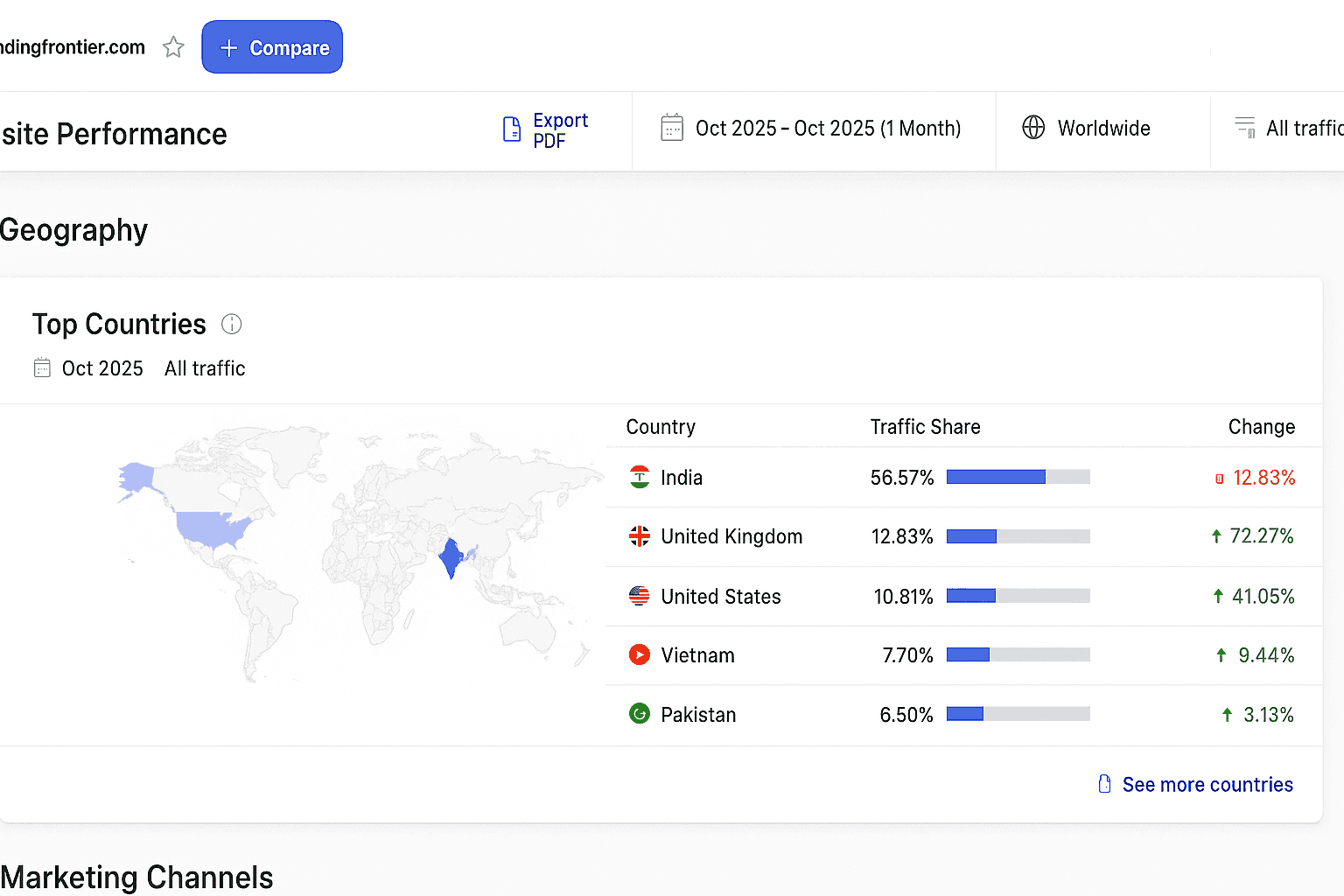Open the Worldwide region dropdown
Screen dimensions: 1344x896
pos(1087,129)
